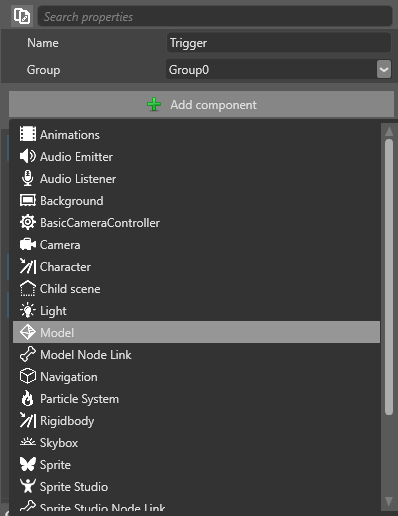398x516 pixels.
Task: Click the Light bulb icon
Action: point(28,311)
